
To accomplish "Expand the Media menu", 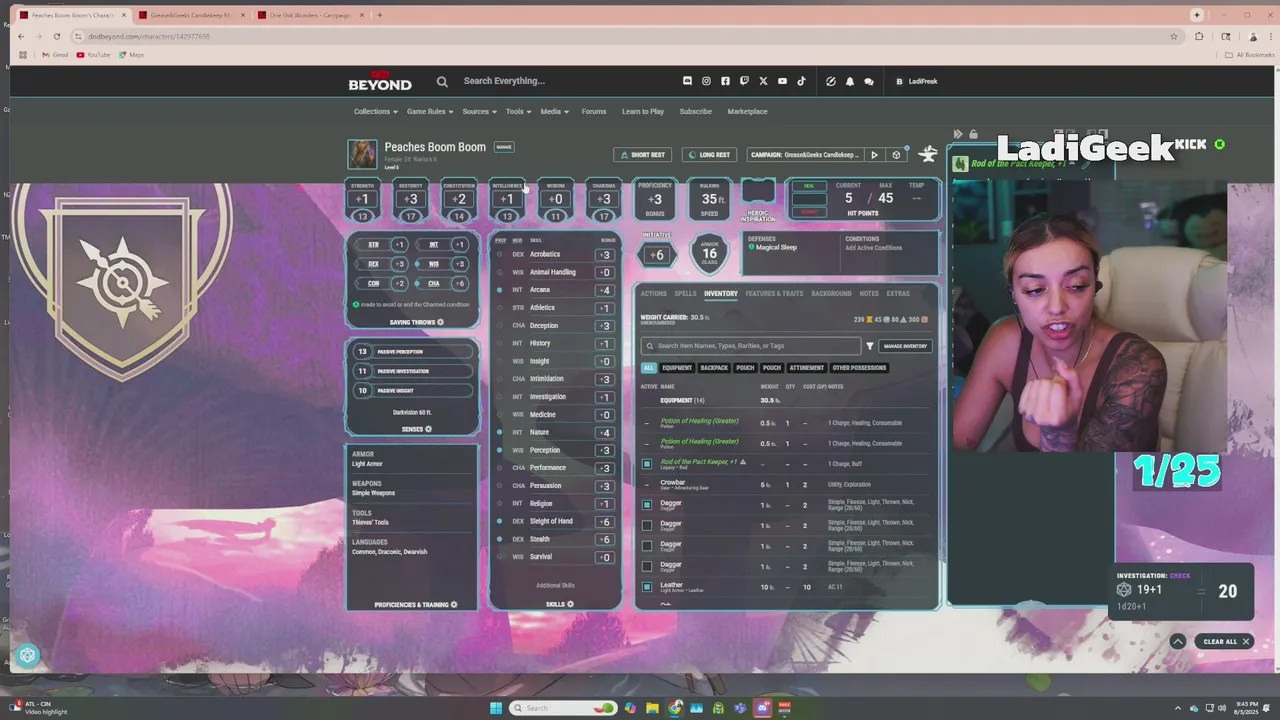I will (x=554, y=111).
